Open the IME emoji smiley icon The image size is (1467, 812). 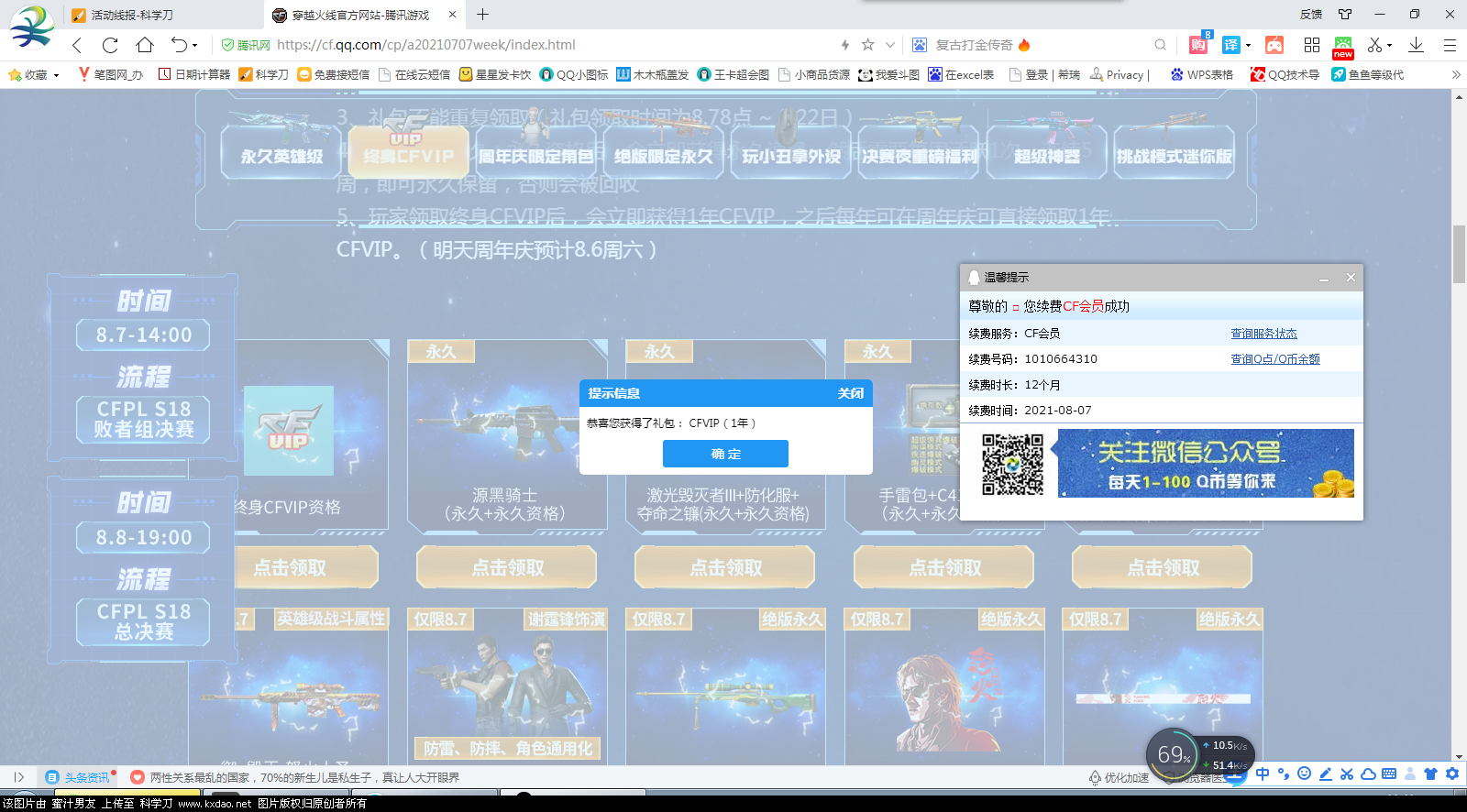[x=1305, y=774]
